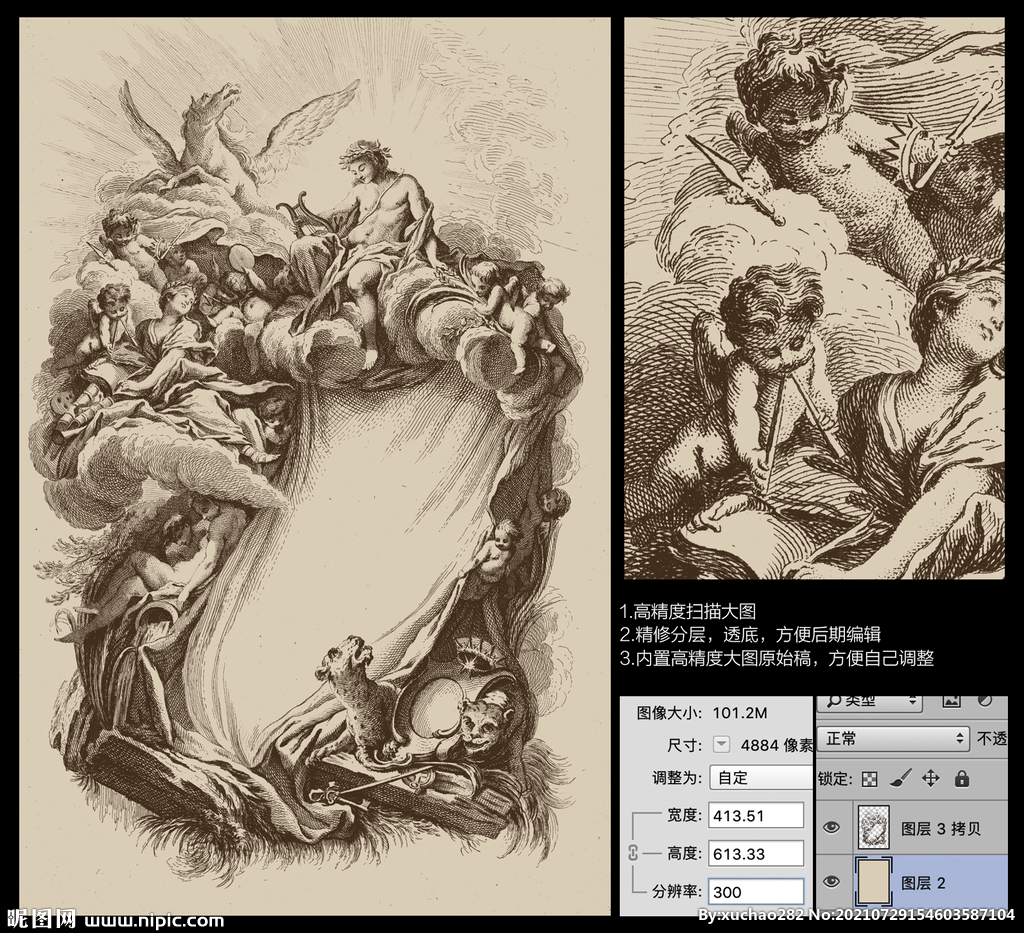Click the pixel-layer filter image icon
Viewport: 1024px width, 933px height.
pos(952,701)
